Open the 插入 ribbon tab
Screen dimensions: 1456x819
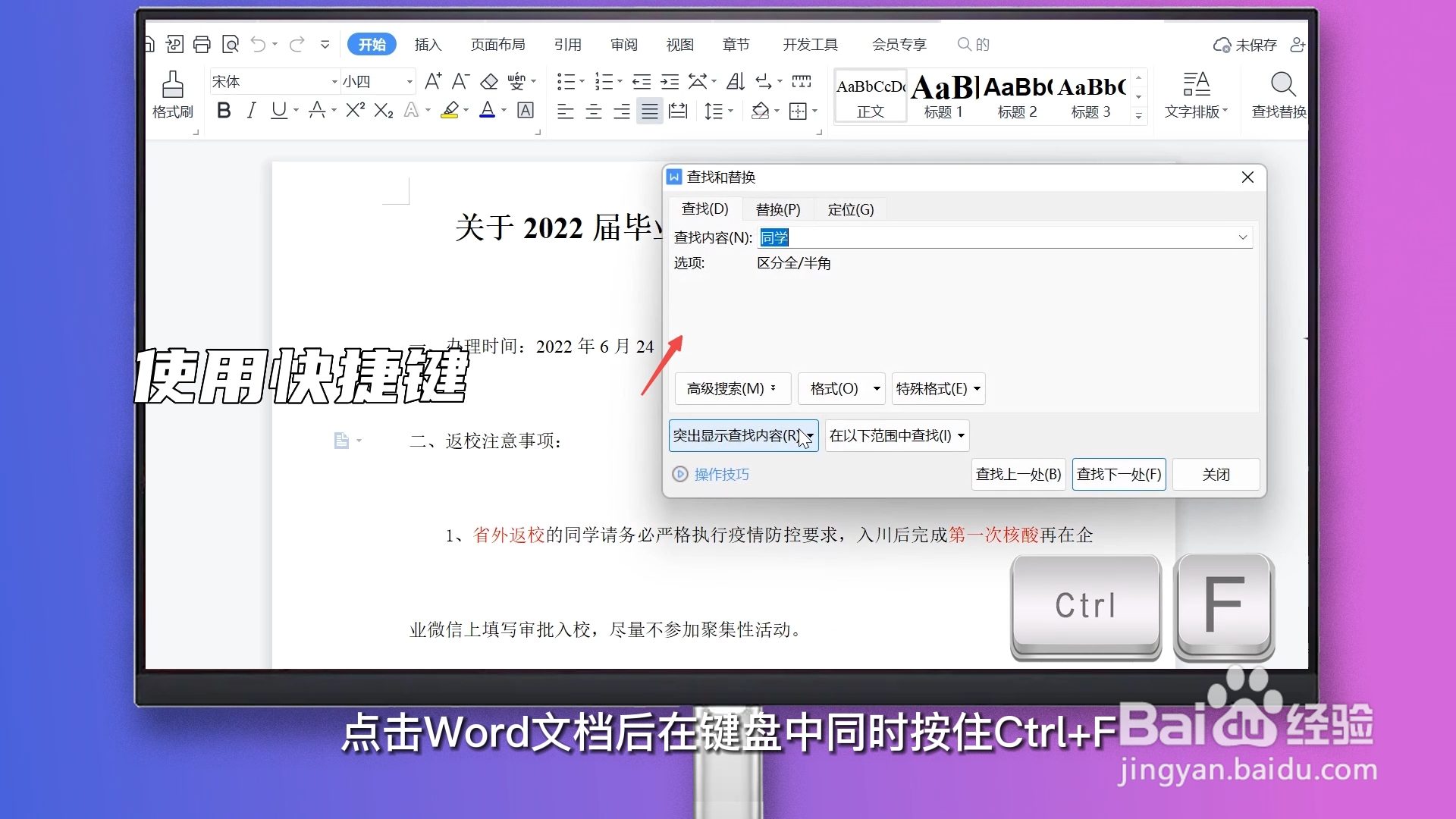tap(427, 44)
